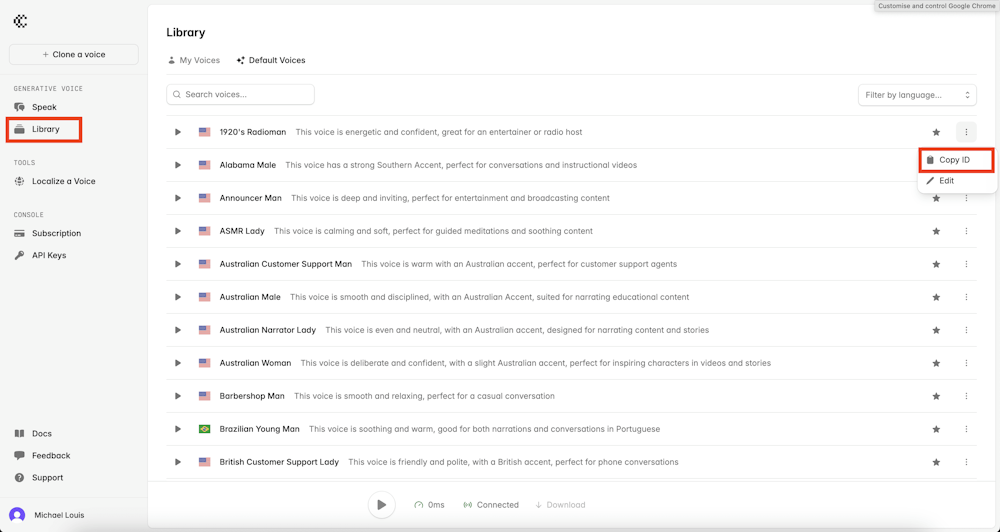This screenshot has width=1000, height=532.
Task: Open options menu for Barbershop Man
Action: (966, 396)
